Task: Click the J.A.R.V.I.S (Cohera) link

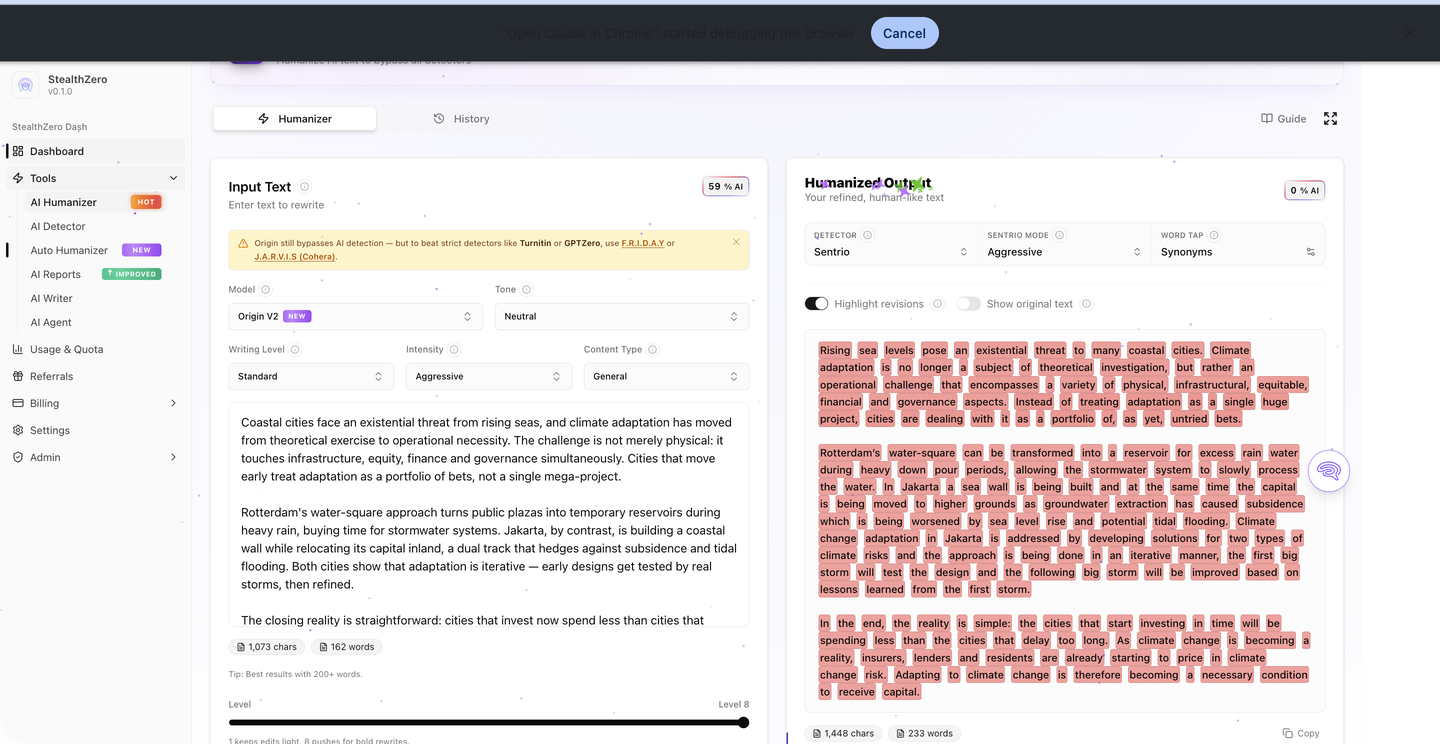Action: [295, 257]
